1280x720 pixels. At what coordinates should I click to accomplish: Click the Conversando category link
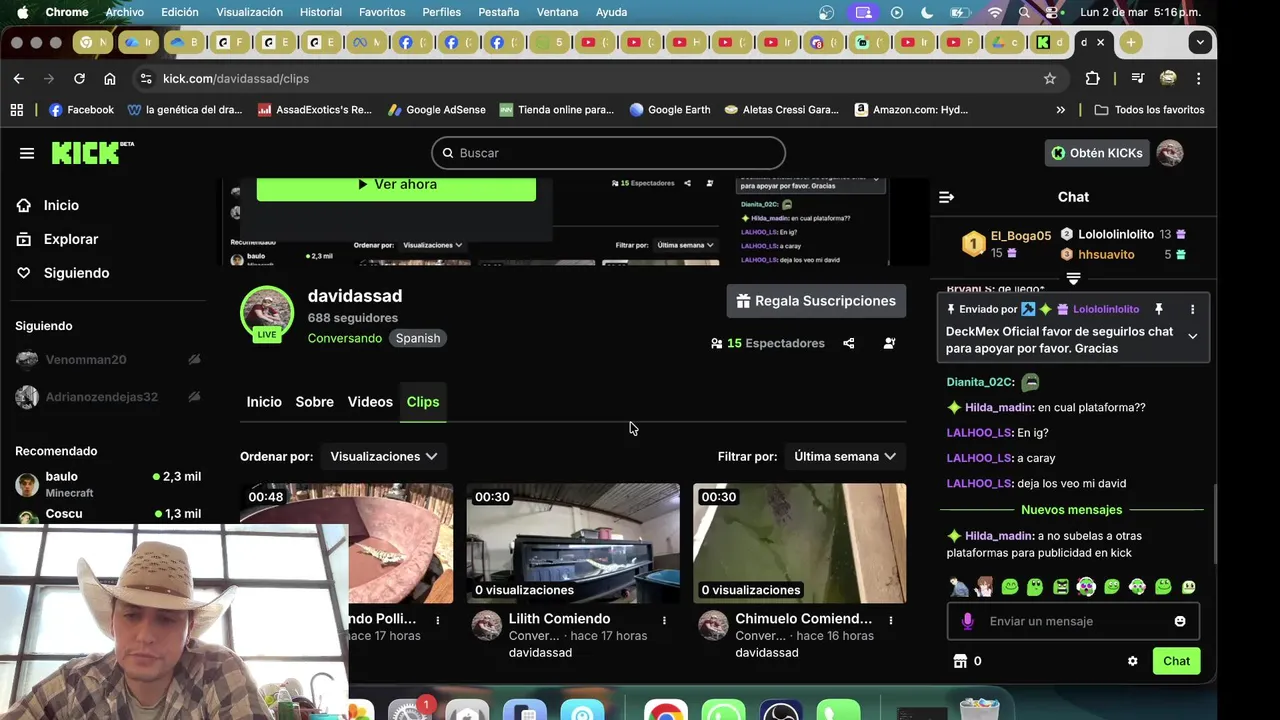tap(345, 338)
